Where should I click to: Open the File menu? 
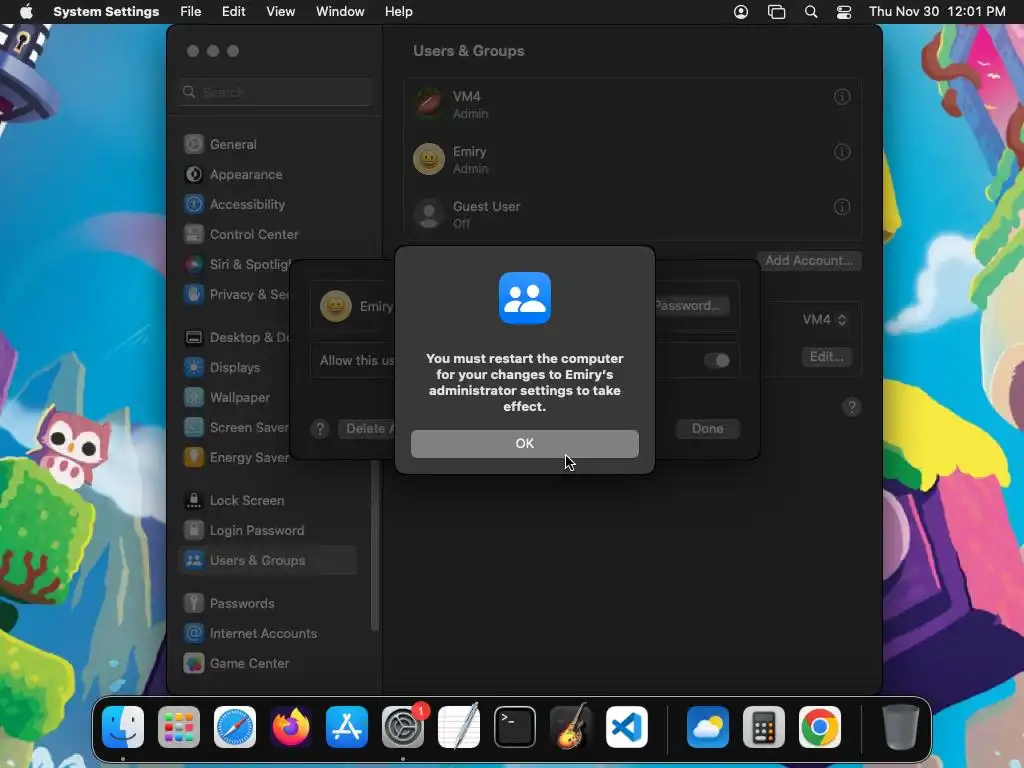coord(191,12)
